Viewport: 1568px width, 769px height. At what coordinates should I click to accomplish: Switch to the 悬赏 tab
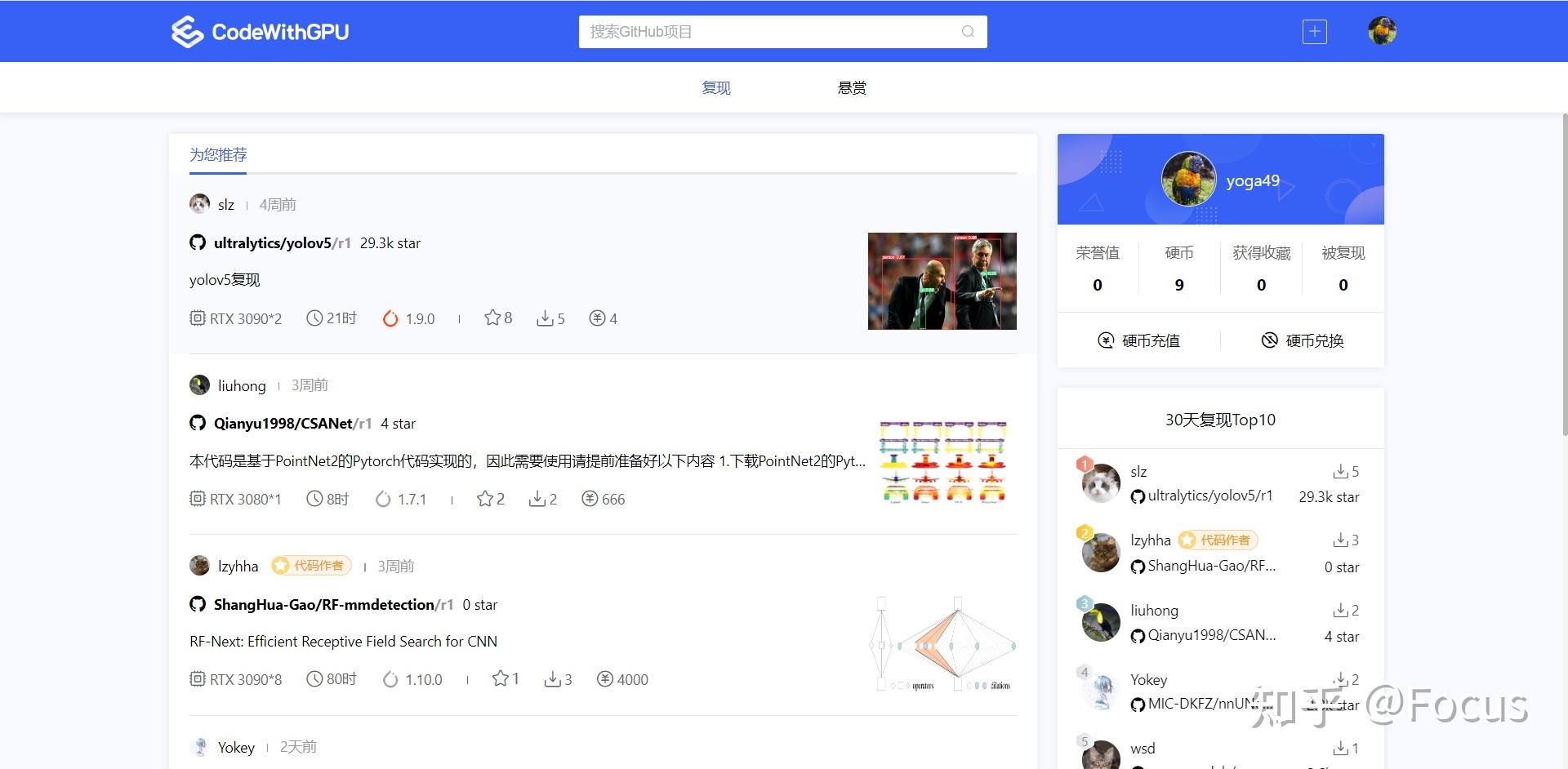850,87
